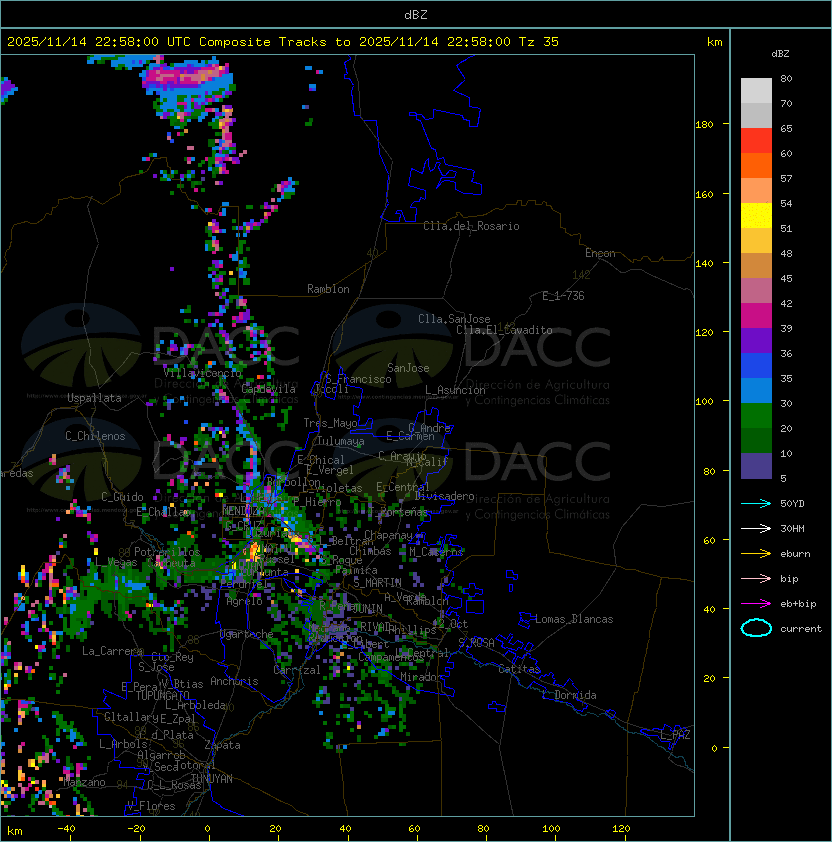Click the Ugarteche label
This screenshot has width=832, height=842.
point(247,634)
